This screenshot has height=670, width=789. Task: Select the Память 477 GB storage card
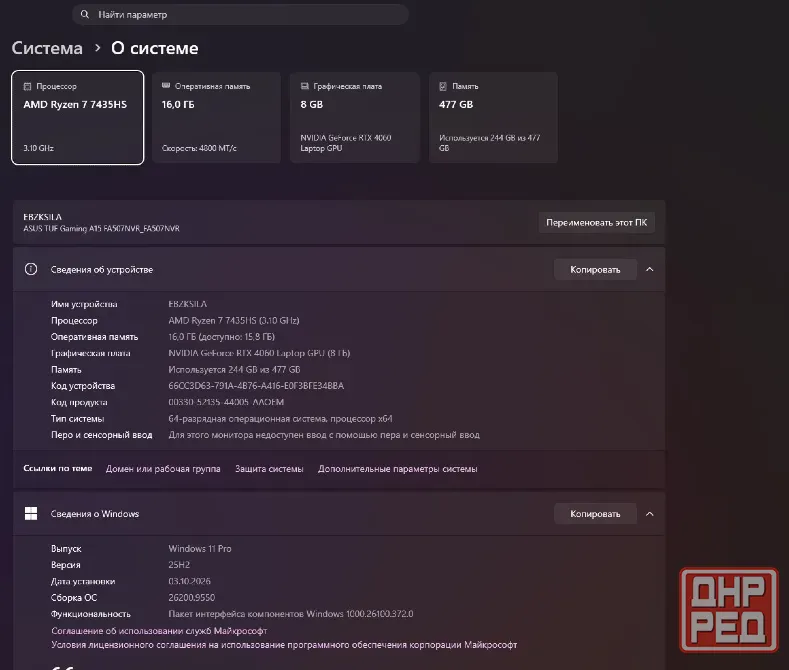(493, 117)
